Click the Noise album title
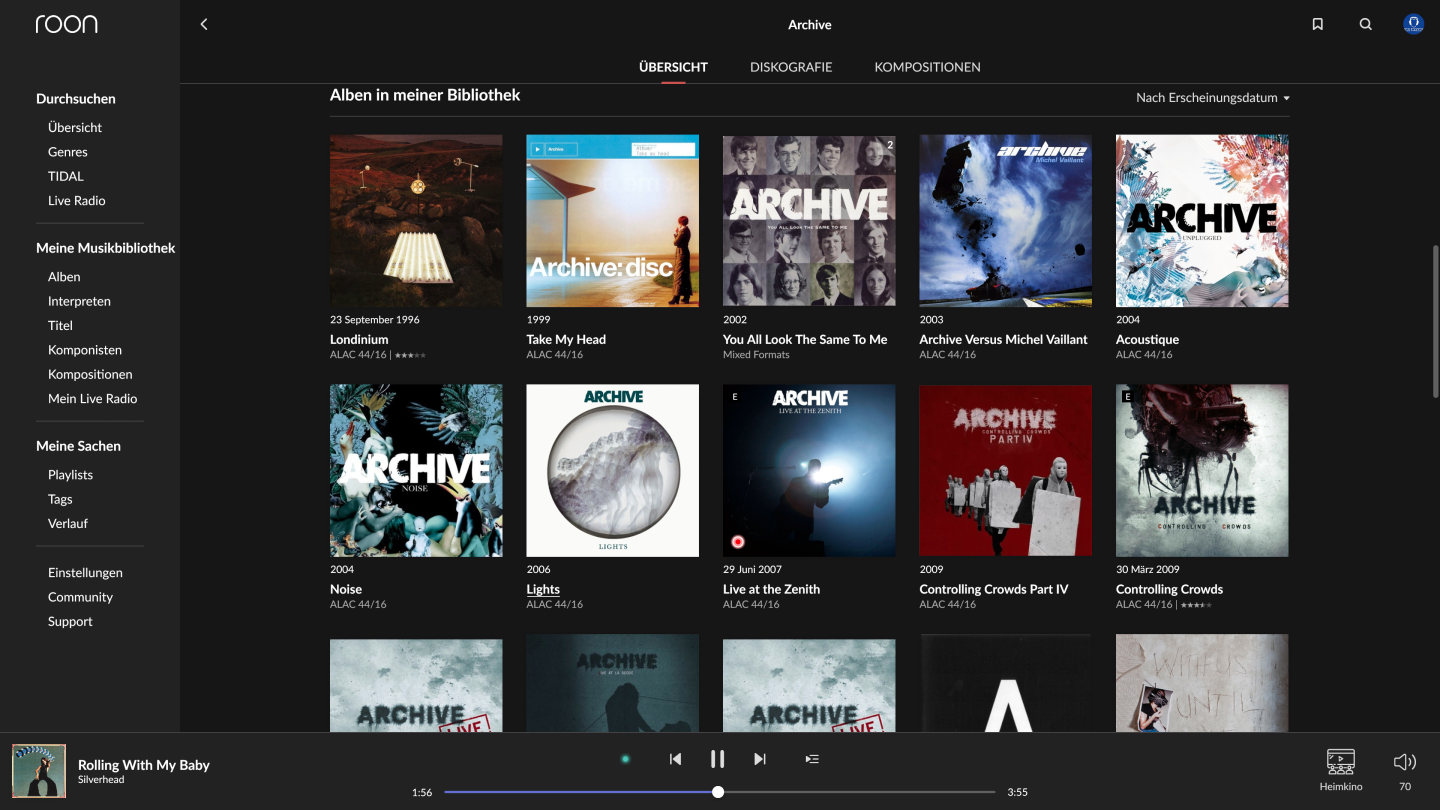Image resolution: width=1440 pixels, height=810 pixels. tap(346, 590)
